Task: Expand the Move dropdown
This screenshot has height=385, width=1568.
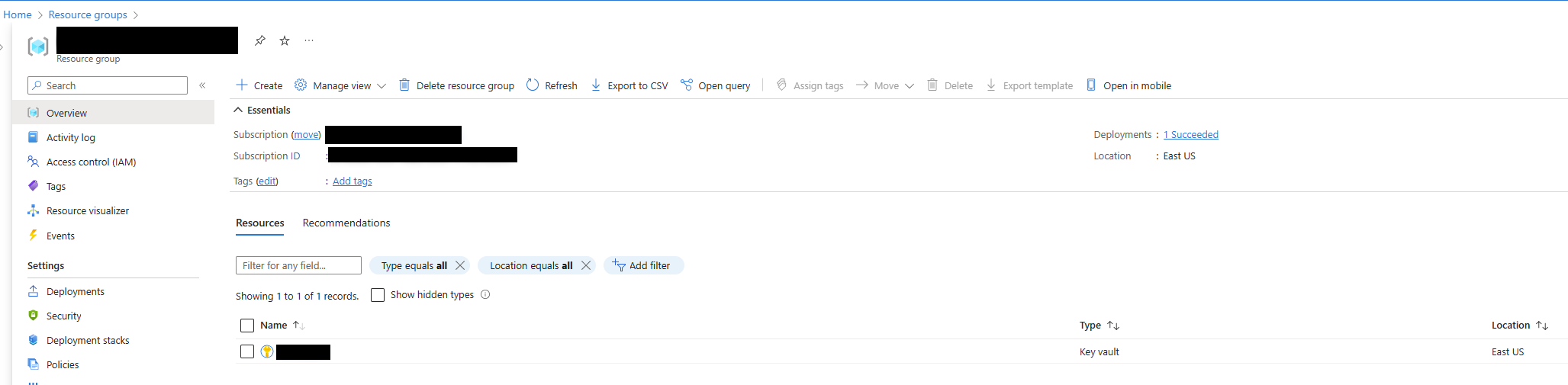Action: [x=910, y=86]
